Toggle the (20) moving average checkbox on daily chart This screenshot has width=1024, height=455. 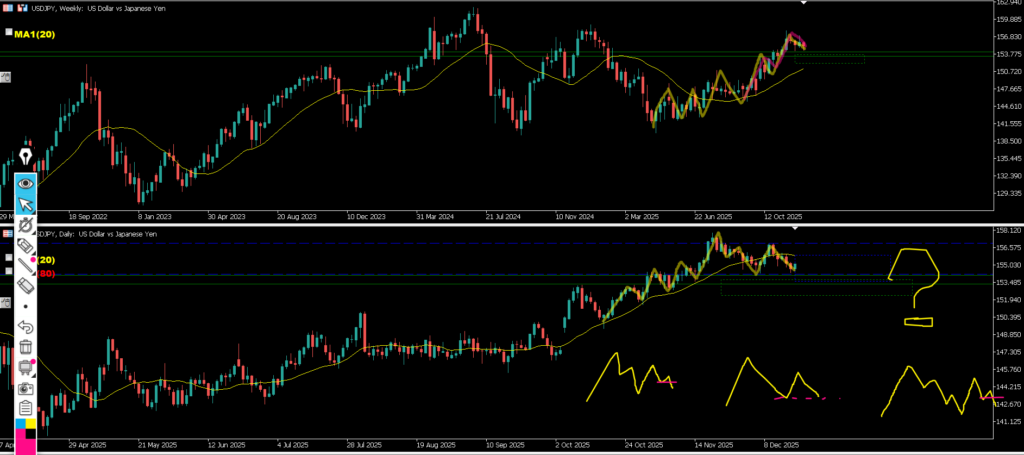tap(8, 259)
